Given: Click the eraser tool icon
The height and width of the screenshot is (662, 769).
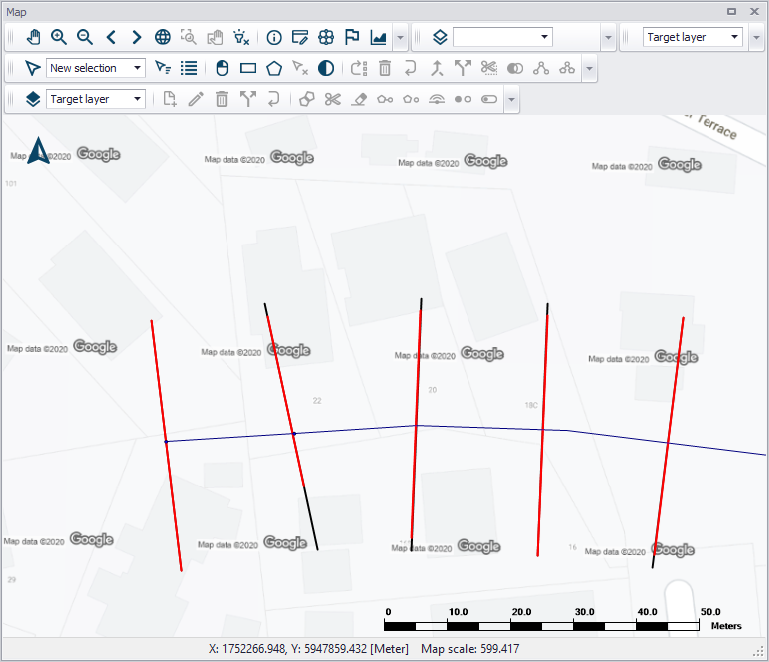Looking at the screenshot, I should (359, 99).
